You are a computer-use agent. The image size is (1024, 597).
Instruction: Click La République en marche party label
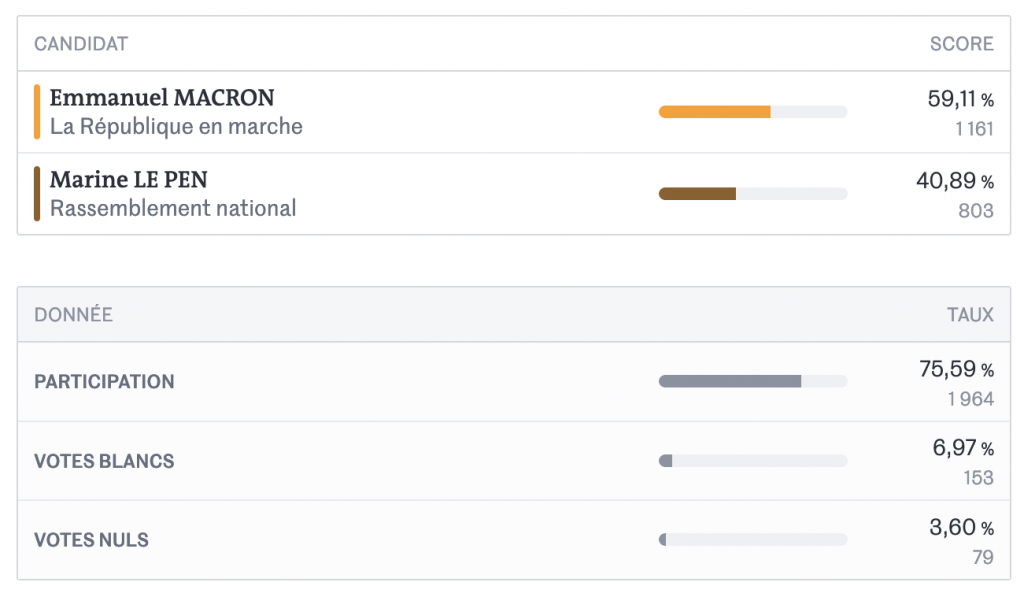pos(176,127)
